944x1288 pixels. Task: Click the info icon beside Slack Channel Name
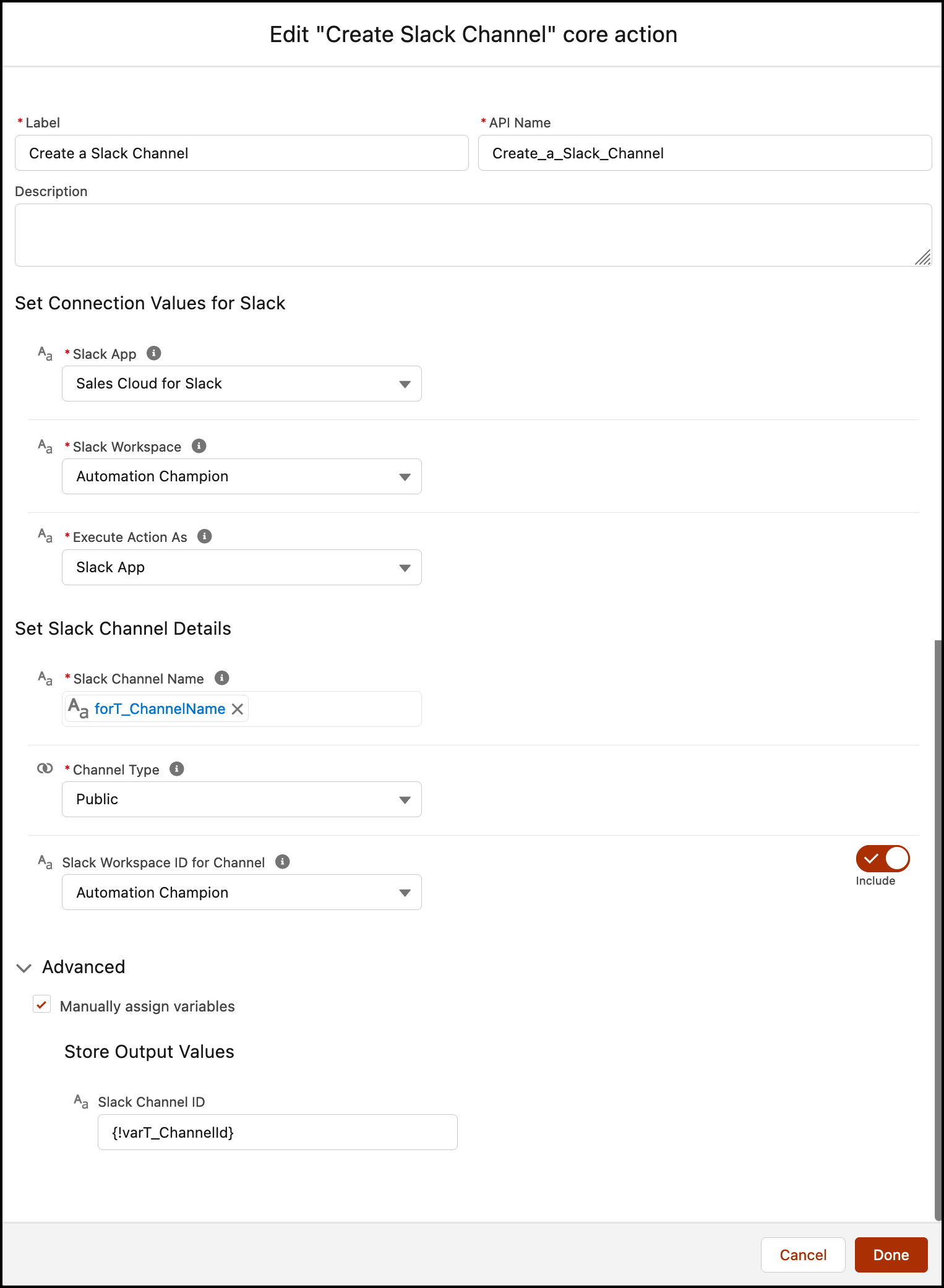tap(221, 678)
